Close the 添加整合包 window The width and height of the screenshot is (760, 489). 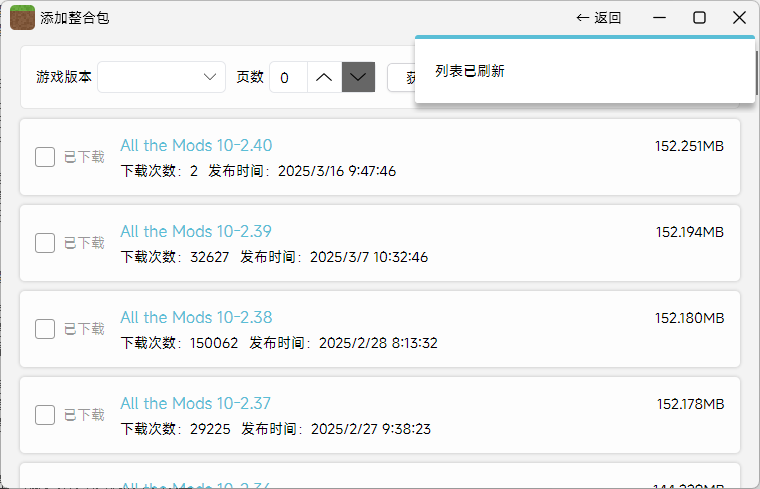click(739, 17)
